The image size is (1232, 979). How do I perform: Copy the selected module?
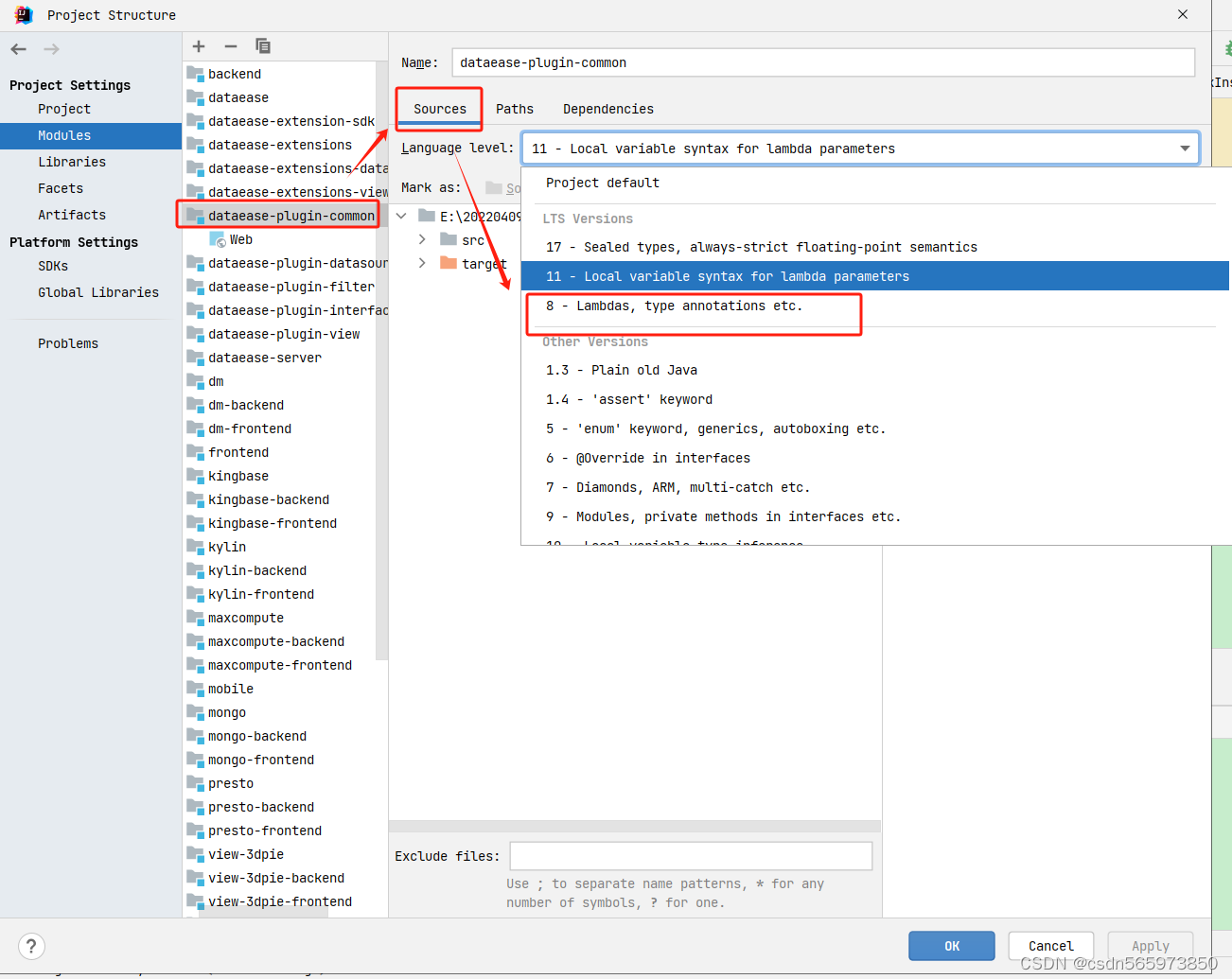tap(263, 46)
